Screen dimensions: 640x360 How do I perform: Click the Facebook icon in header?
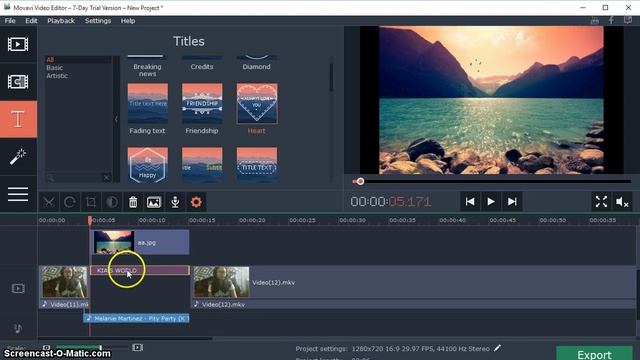(x=611, y=20)
